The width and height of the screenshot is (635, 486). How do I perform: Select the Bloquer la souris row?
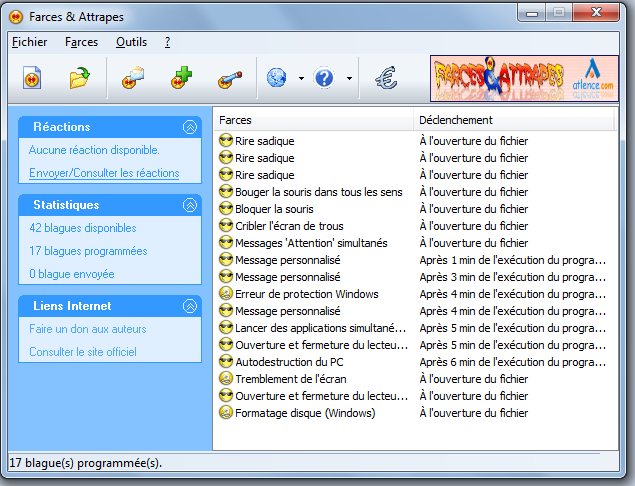[413, 209]
